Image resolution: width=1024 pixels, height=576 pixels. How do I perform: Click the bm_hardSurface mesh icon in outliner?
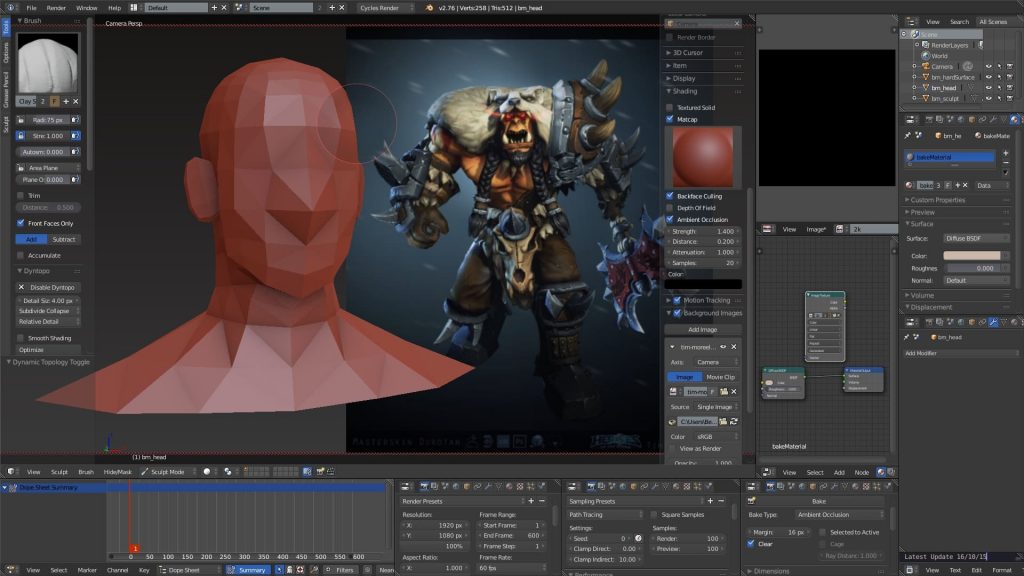coord(925,77)
